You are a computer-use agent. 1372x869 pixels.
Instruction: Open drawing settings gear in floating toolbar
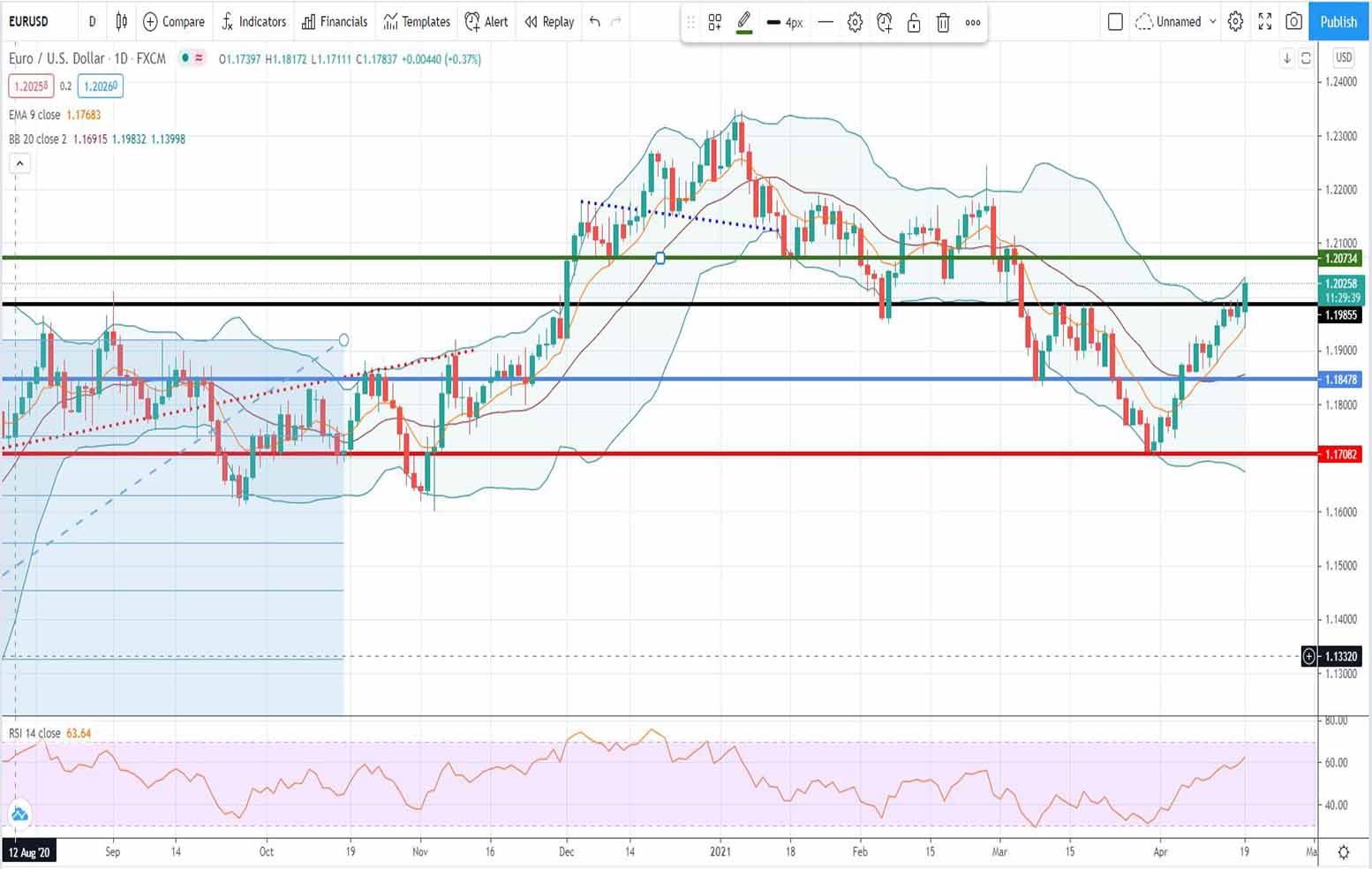coord(855,23)
